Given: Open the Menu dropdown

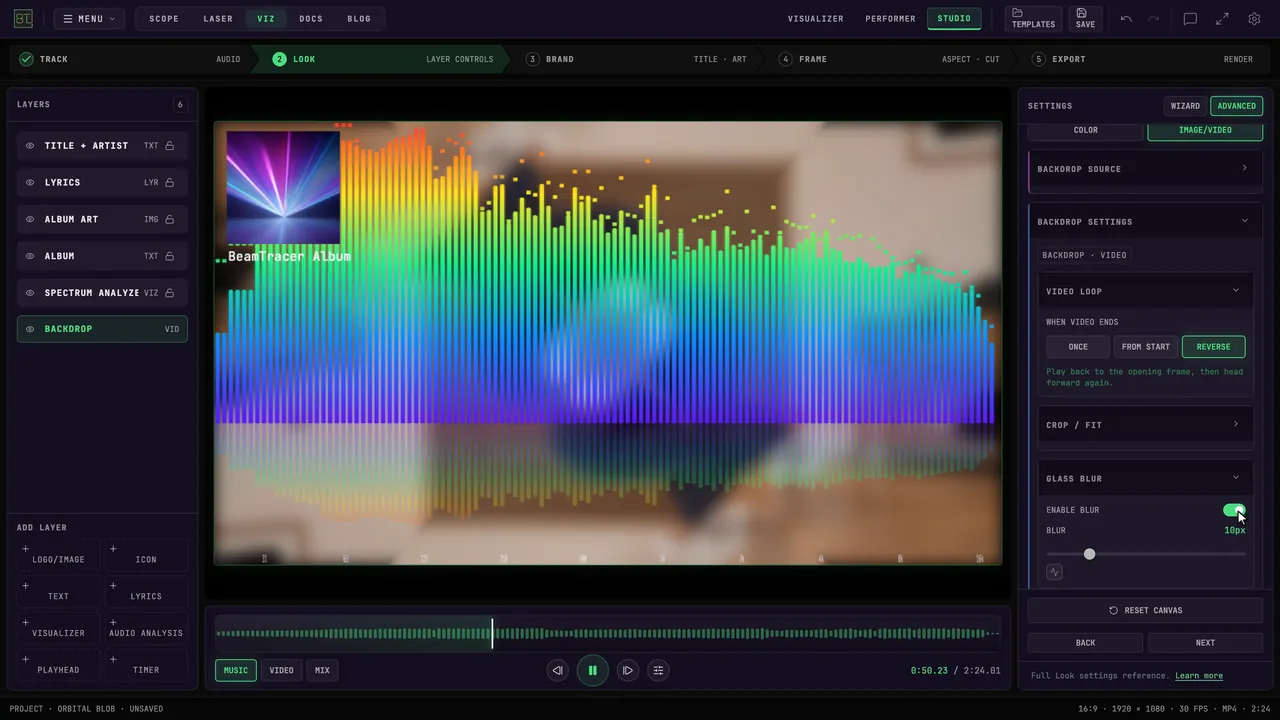Looking at the screenshot, I should [x=90, y=19].
